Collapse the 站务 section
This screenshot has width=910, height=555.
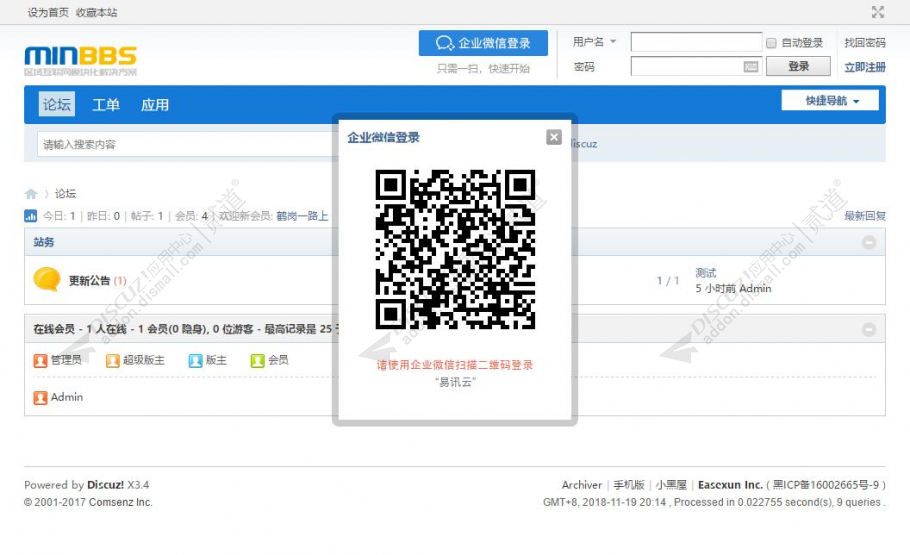(868, 242)
